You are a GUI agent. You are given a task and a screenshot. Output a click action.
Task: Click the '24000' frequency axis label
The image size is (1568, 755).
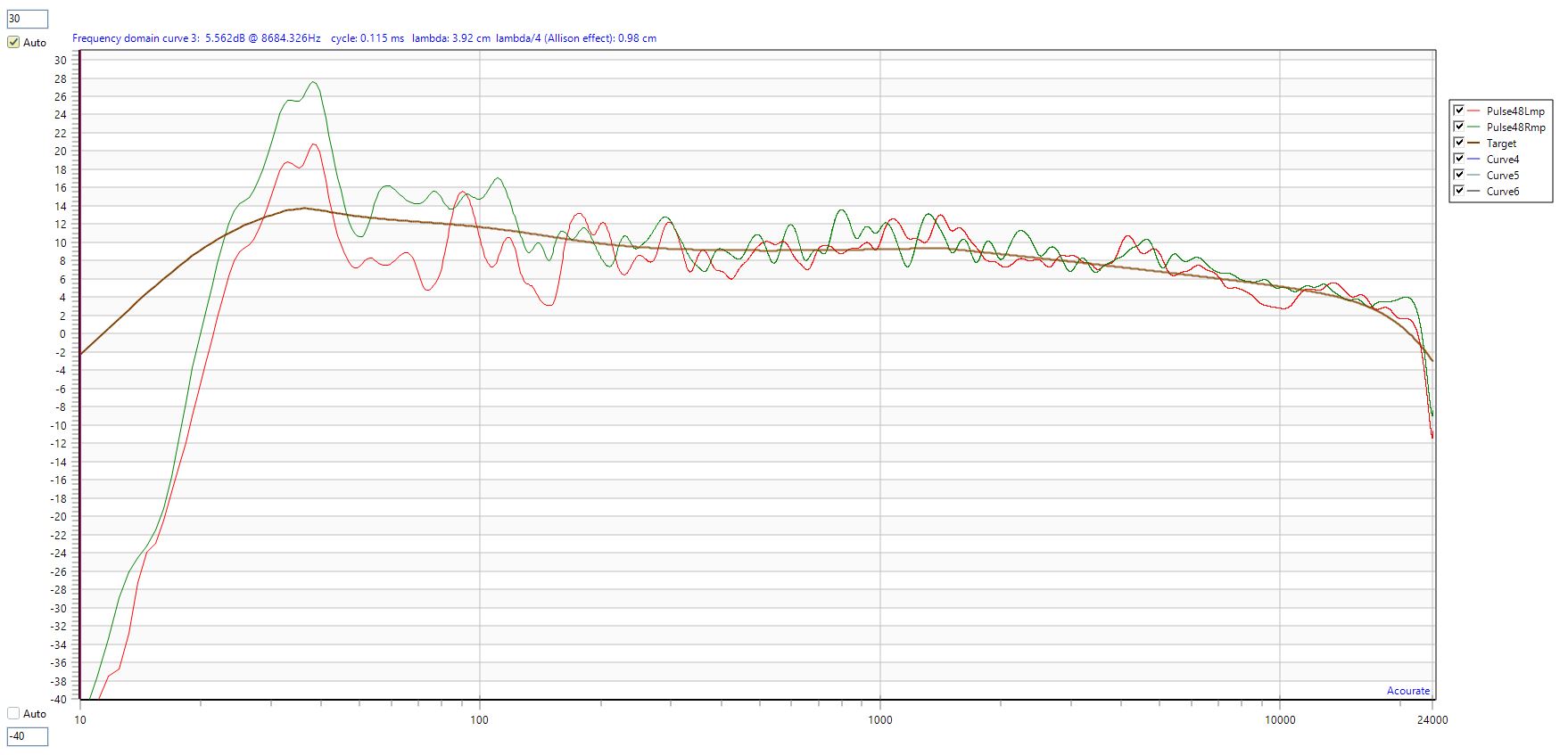coord(1433,719)
